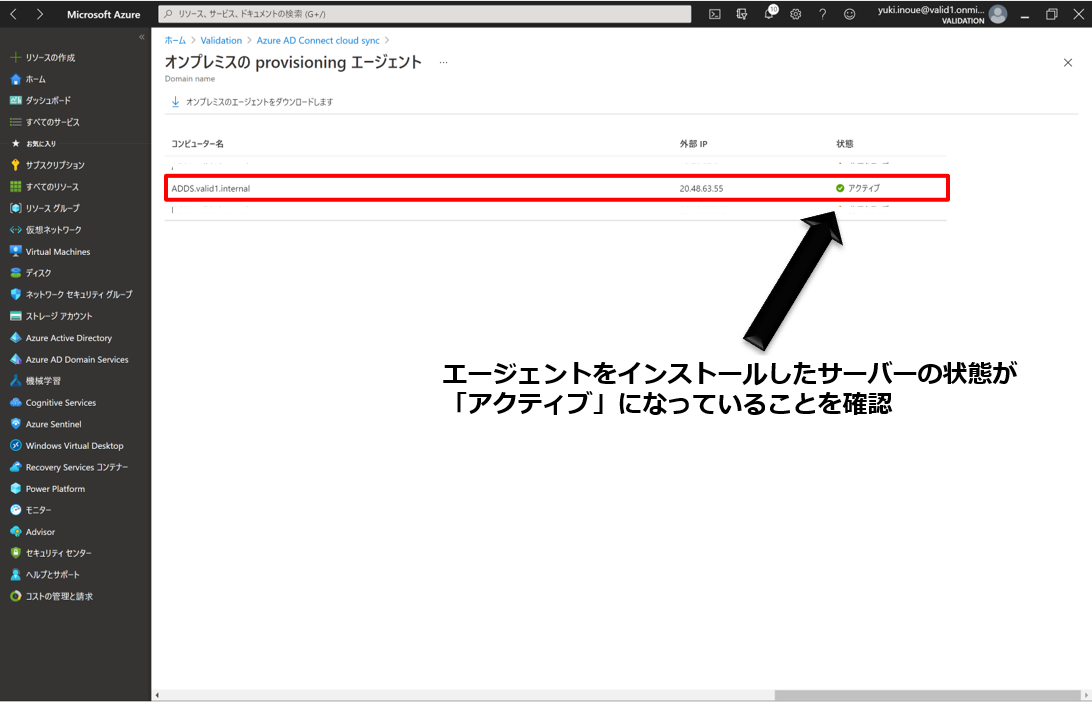Click the サブスクリプション key icon
This screenshot has width=1092, height=702.
point(15,165)
